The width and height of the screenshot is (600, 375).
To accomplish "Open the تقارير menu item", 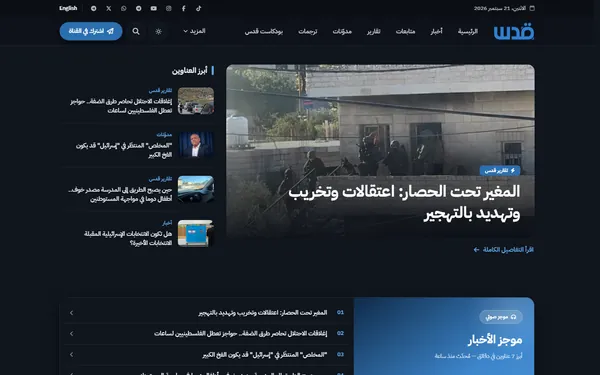I will coord(373,31).
